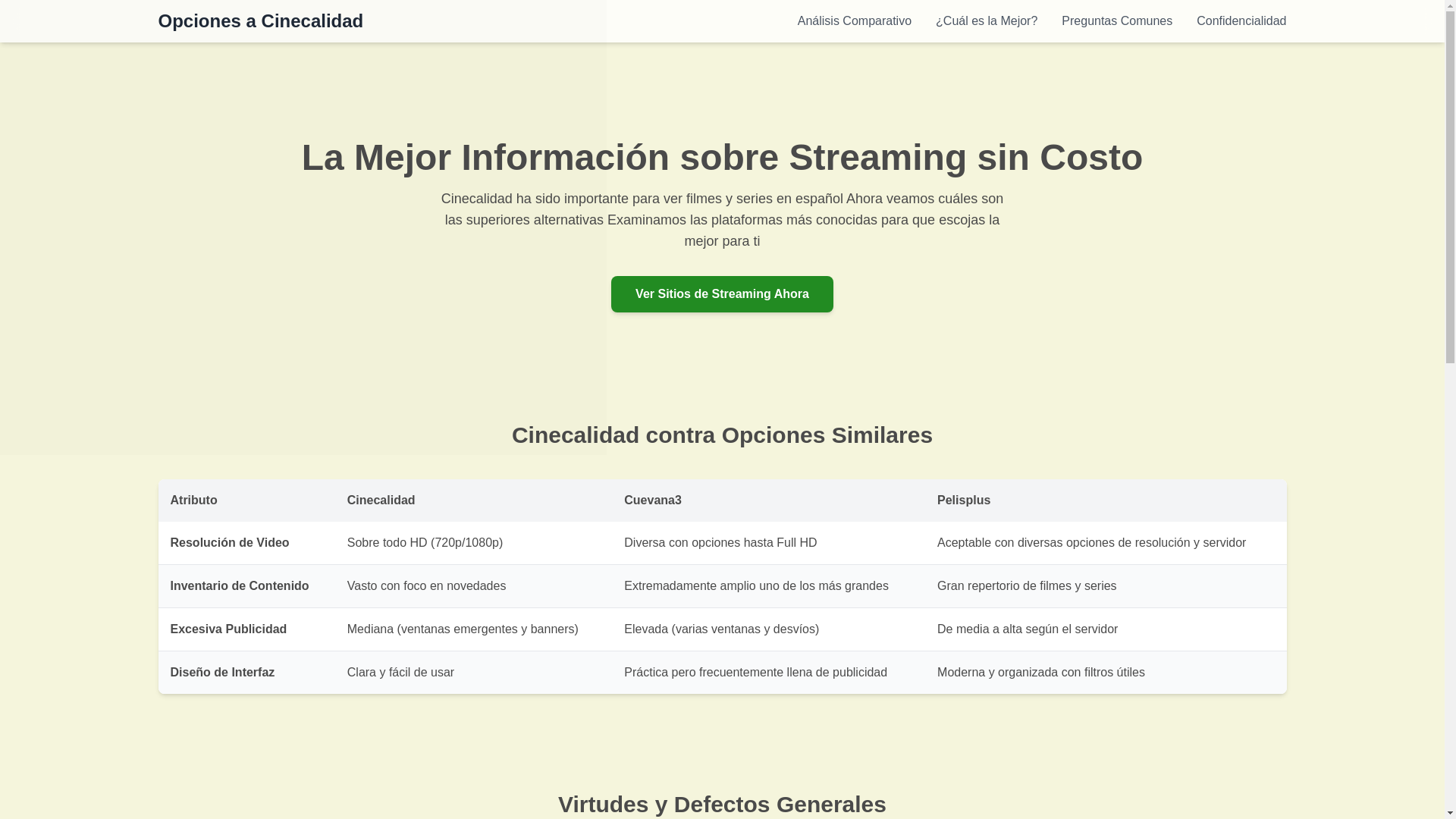Click the main heading about Streaming sin Costo
The height and width of the screenshot is (819, 1456).
722,158
